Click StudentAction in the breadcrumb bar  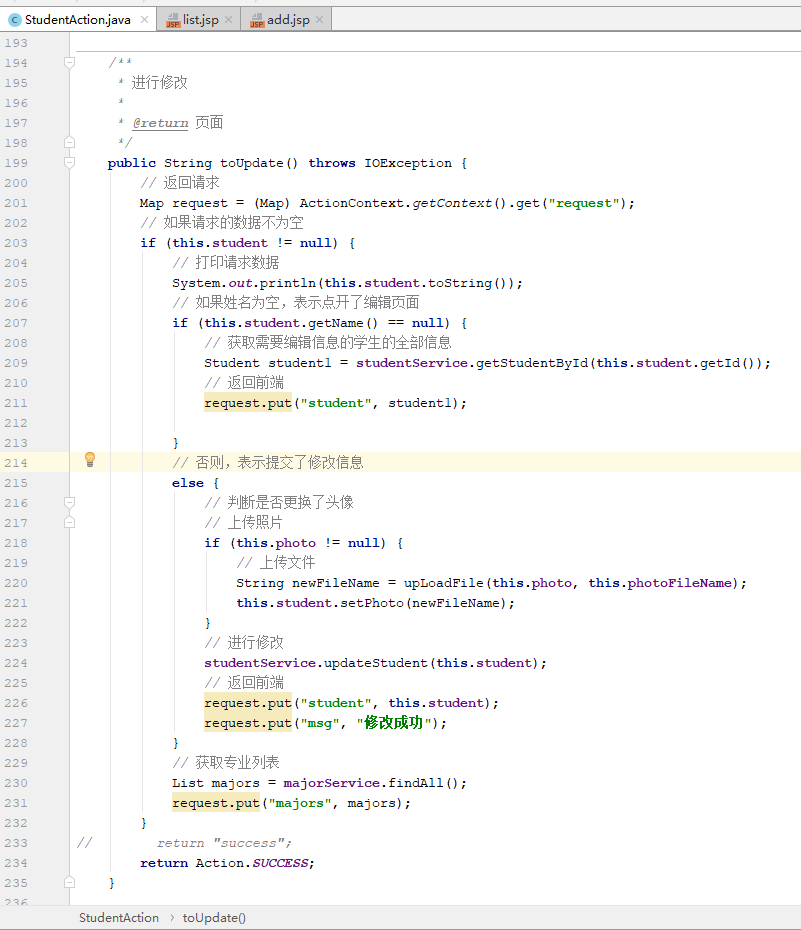[x=117, y=917]
